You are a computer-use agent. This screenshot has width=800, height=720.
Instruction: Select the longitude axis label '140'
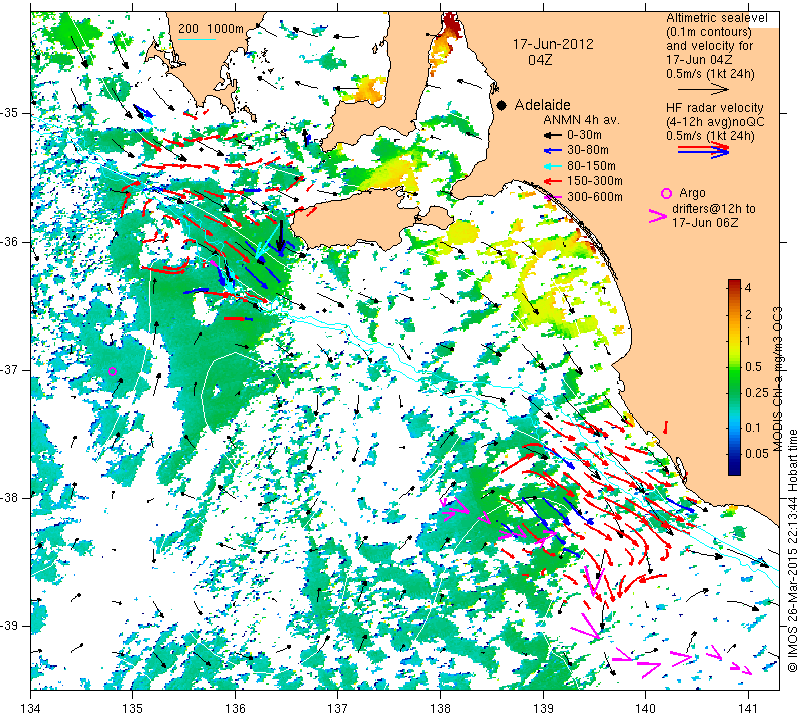(x=645, y=709)
